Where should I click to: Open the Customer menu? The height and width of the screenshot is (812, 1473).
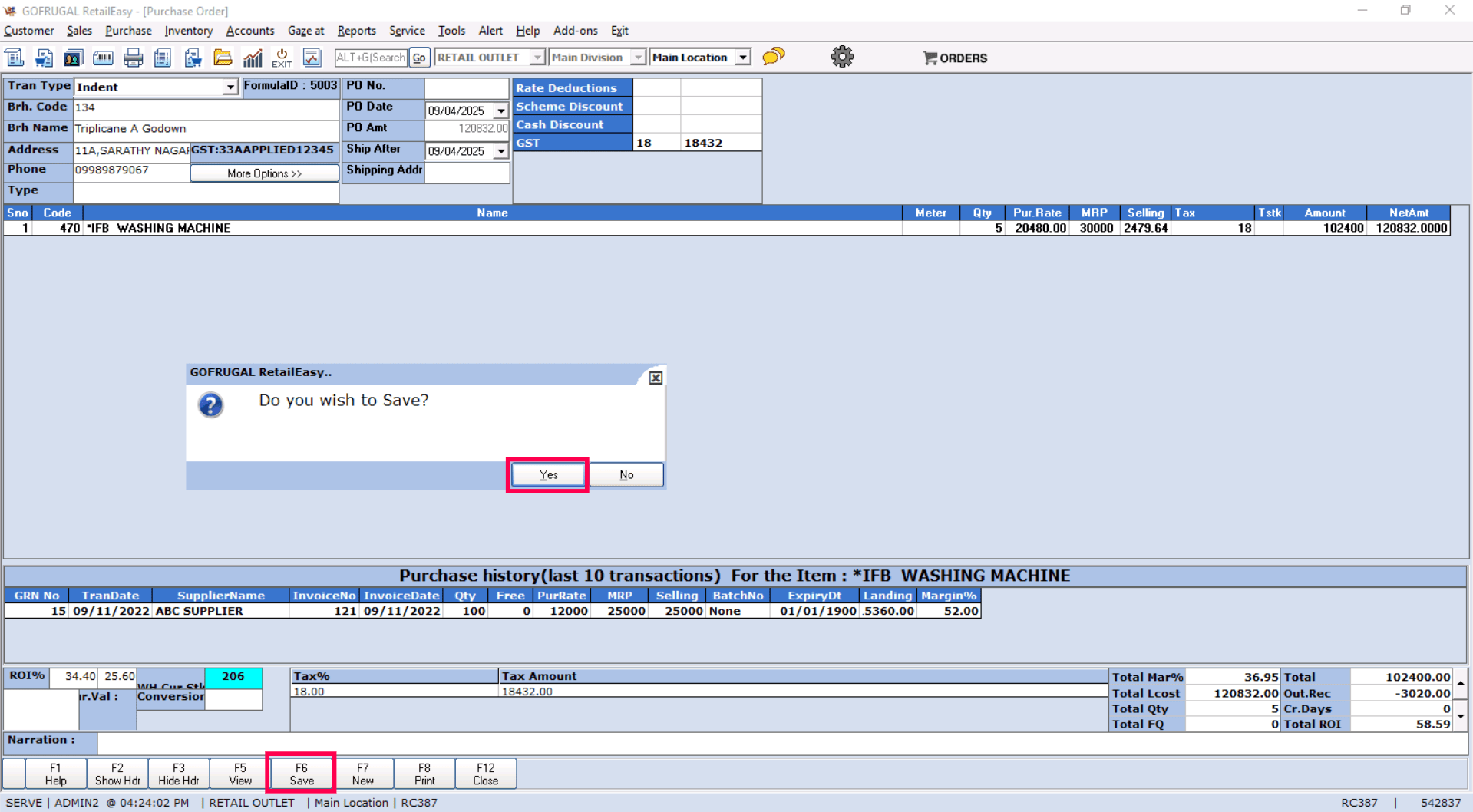(x=29, y=31)
